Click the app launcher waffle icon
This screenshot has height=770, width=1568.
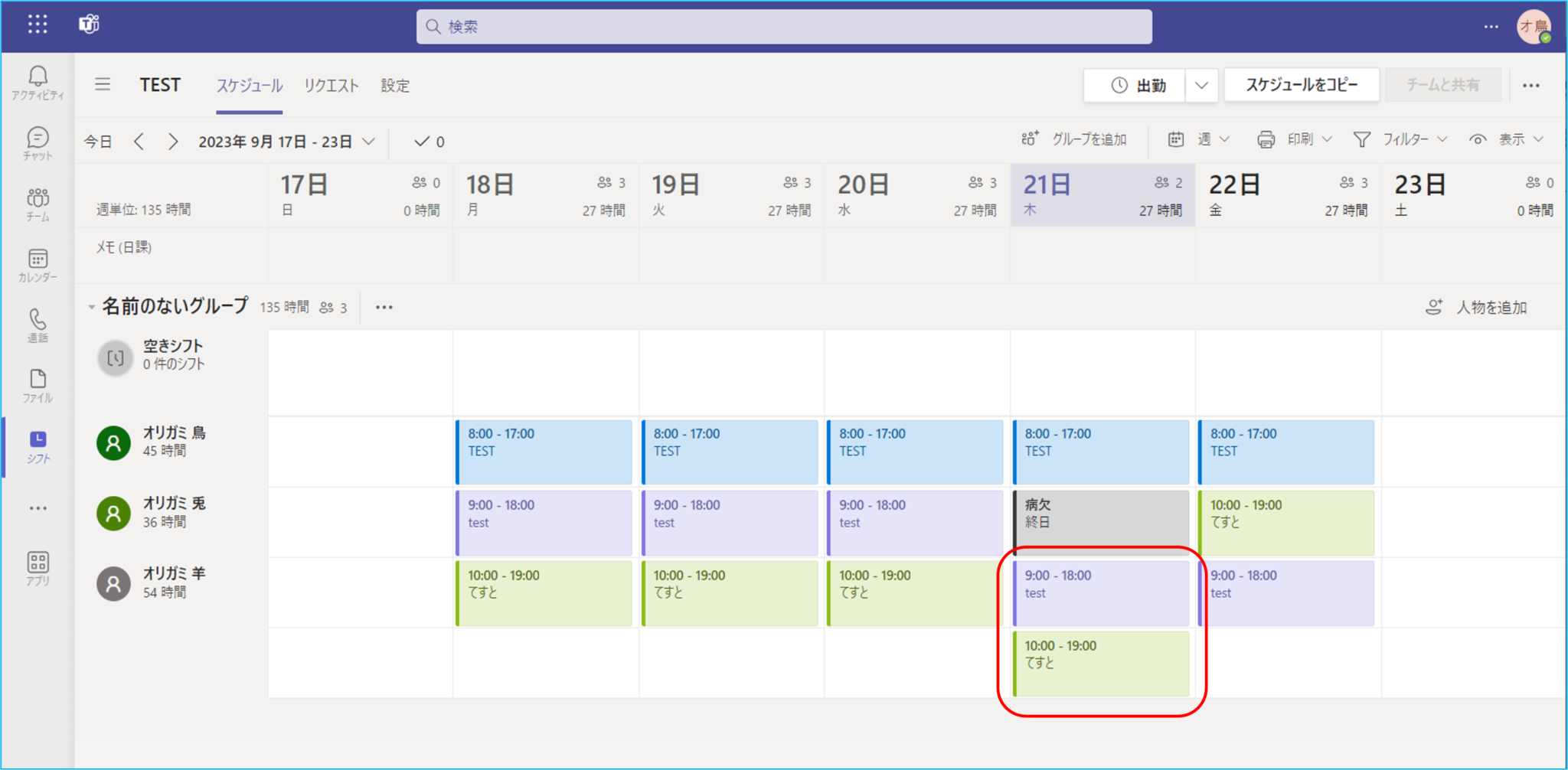pyautogui.click(x=38, y=24)
